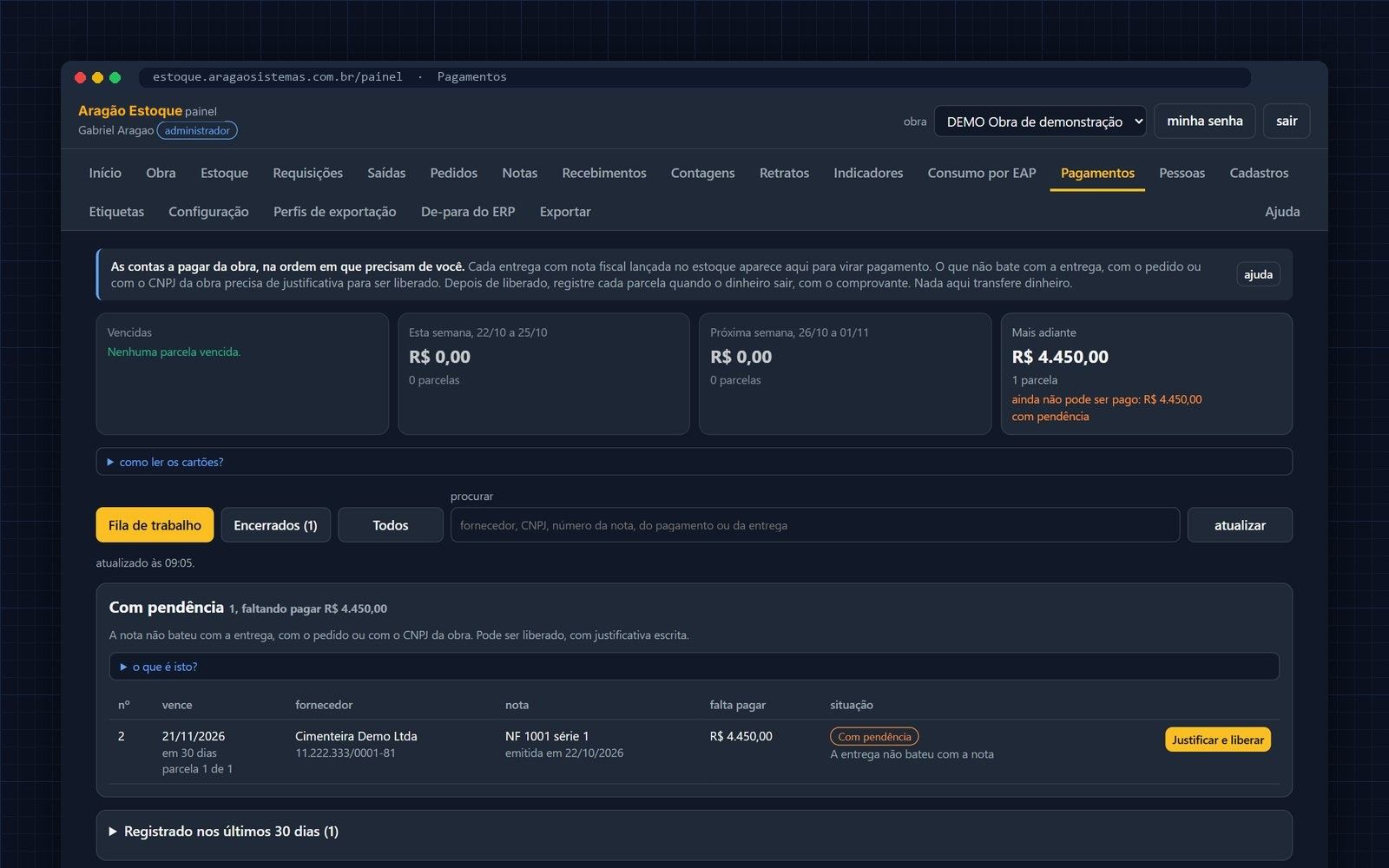Open the Etiquetas tab
The image size is (1389, 868).
click(x=116, y=212)
